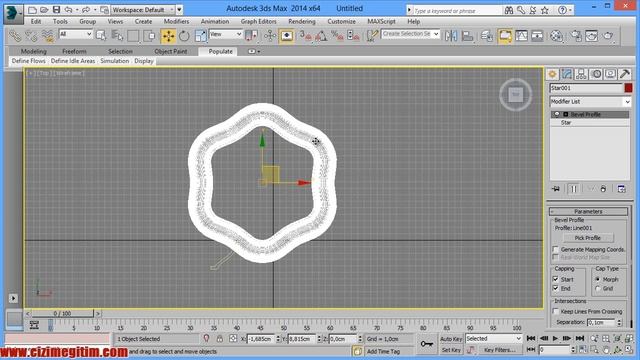Click the Render Production teapot icon
The height and width of the screenshot is (360, 640).
[x=608, y=36]
